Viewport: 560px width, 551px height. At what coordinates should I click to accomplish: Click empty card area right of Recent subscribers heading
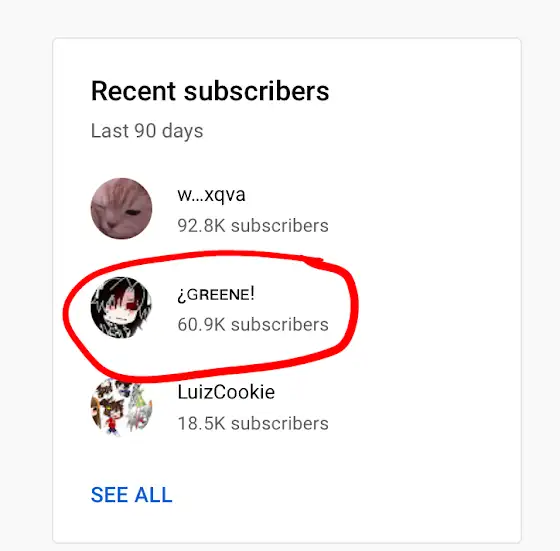[x=423, y=91]
